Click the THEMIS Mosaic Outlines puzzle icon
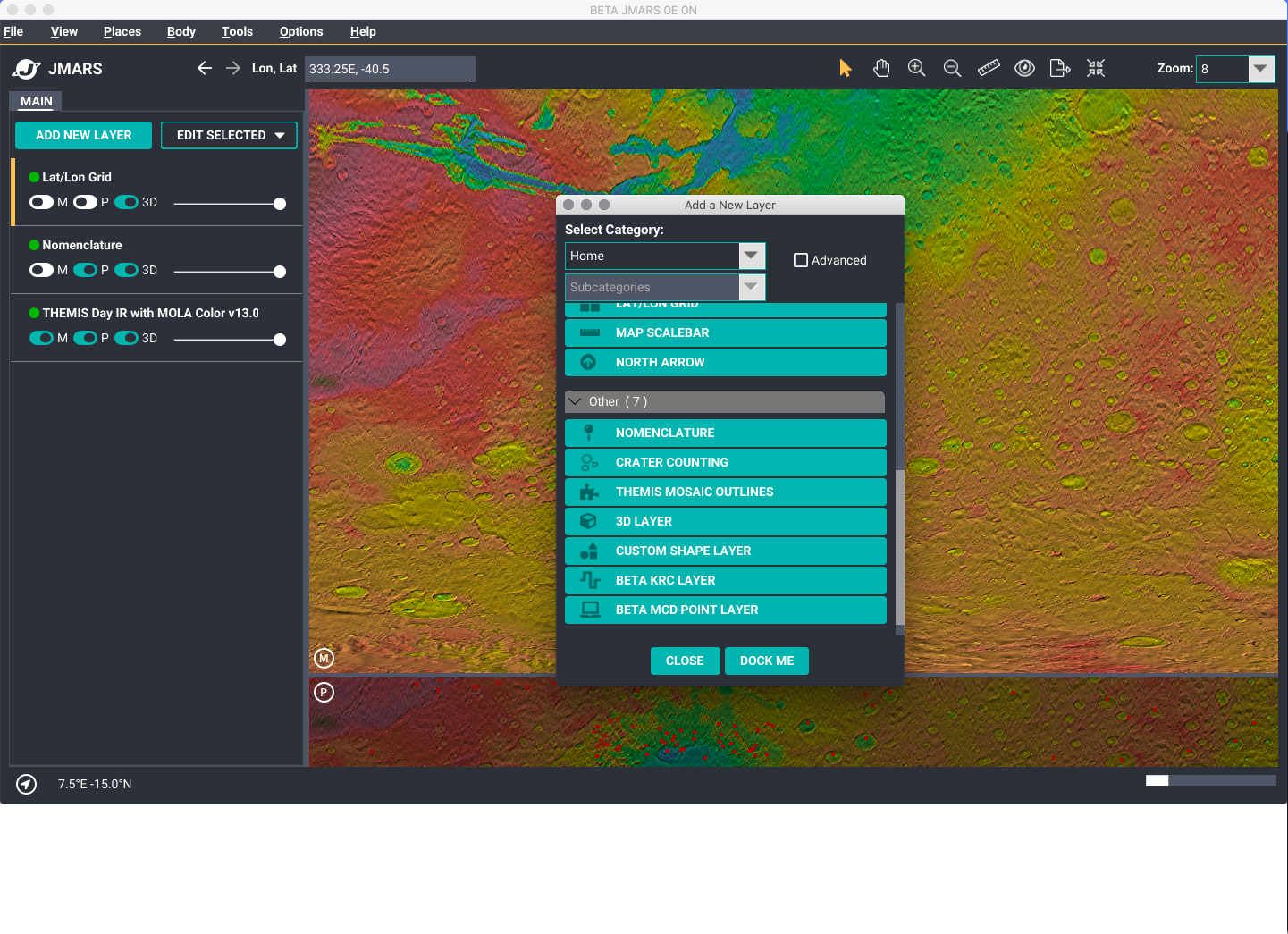Image resolution: width=1288 pixels, height=934 pixels. (589, 492)
